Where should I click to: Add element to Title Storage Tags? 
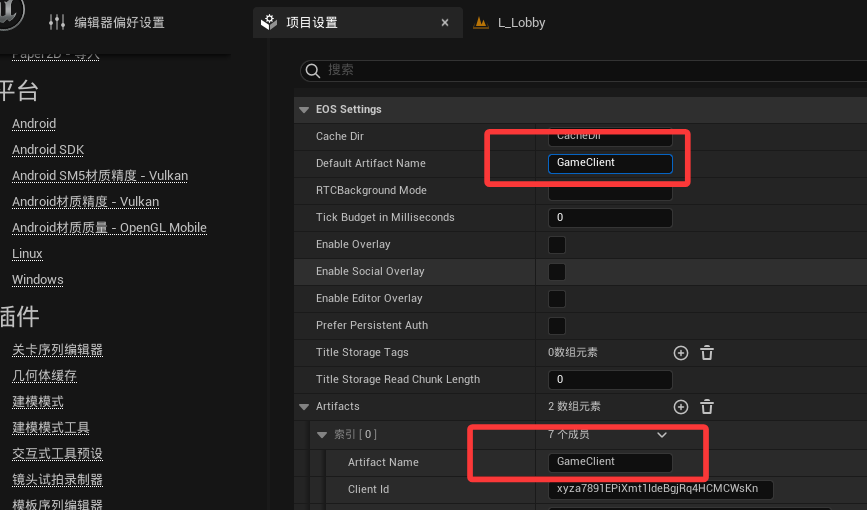click(x=681, y=353)
